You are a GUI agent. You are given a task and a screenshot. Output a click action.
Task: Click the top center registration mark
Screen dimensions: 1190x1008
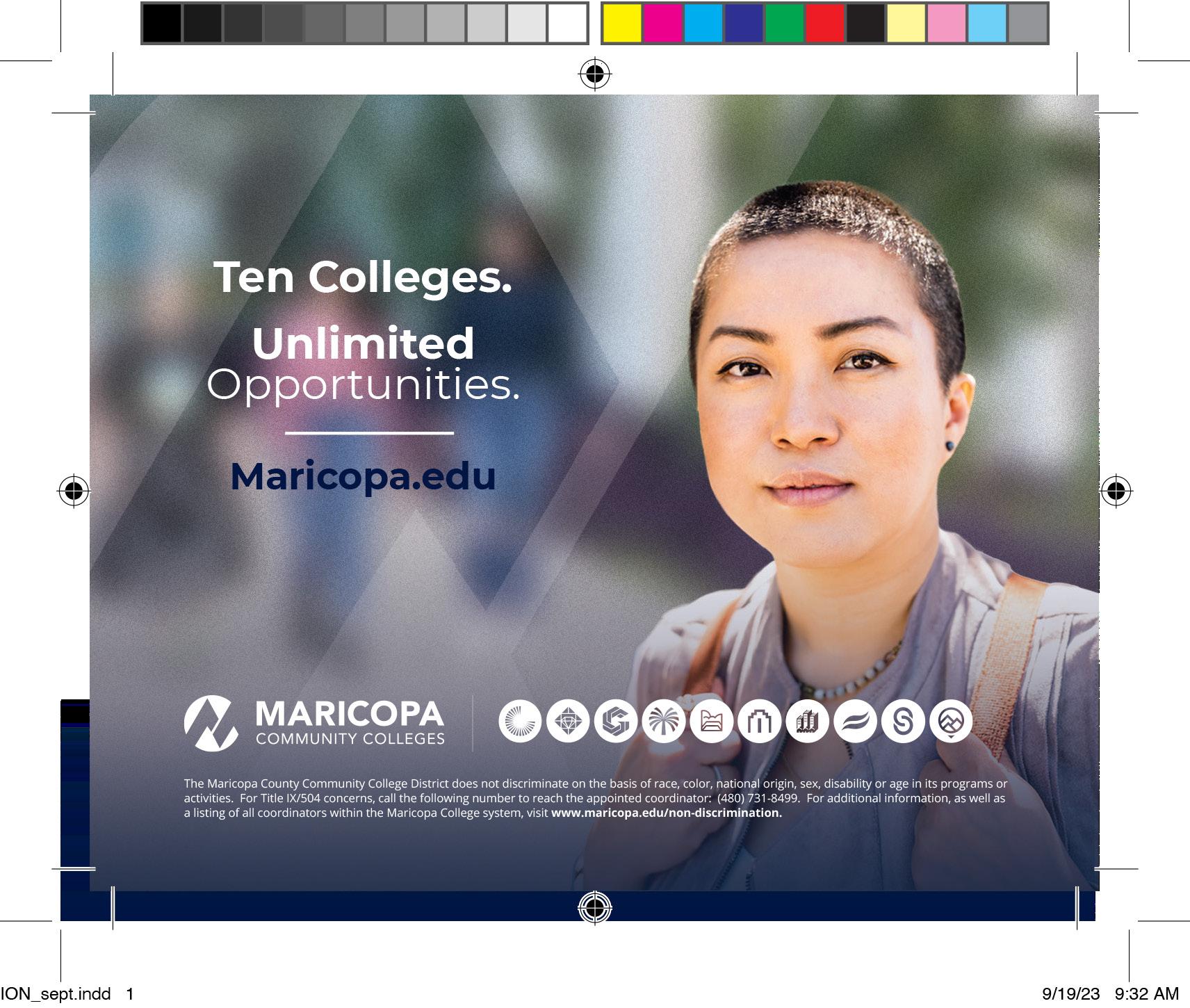click(x=595, y=74)
